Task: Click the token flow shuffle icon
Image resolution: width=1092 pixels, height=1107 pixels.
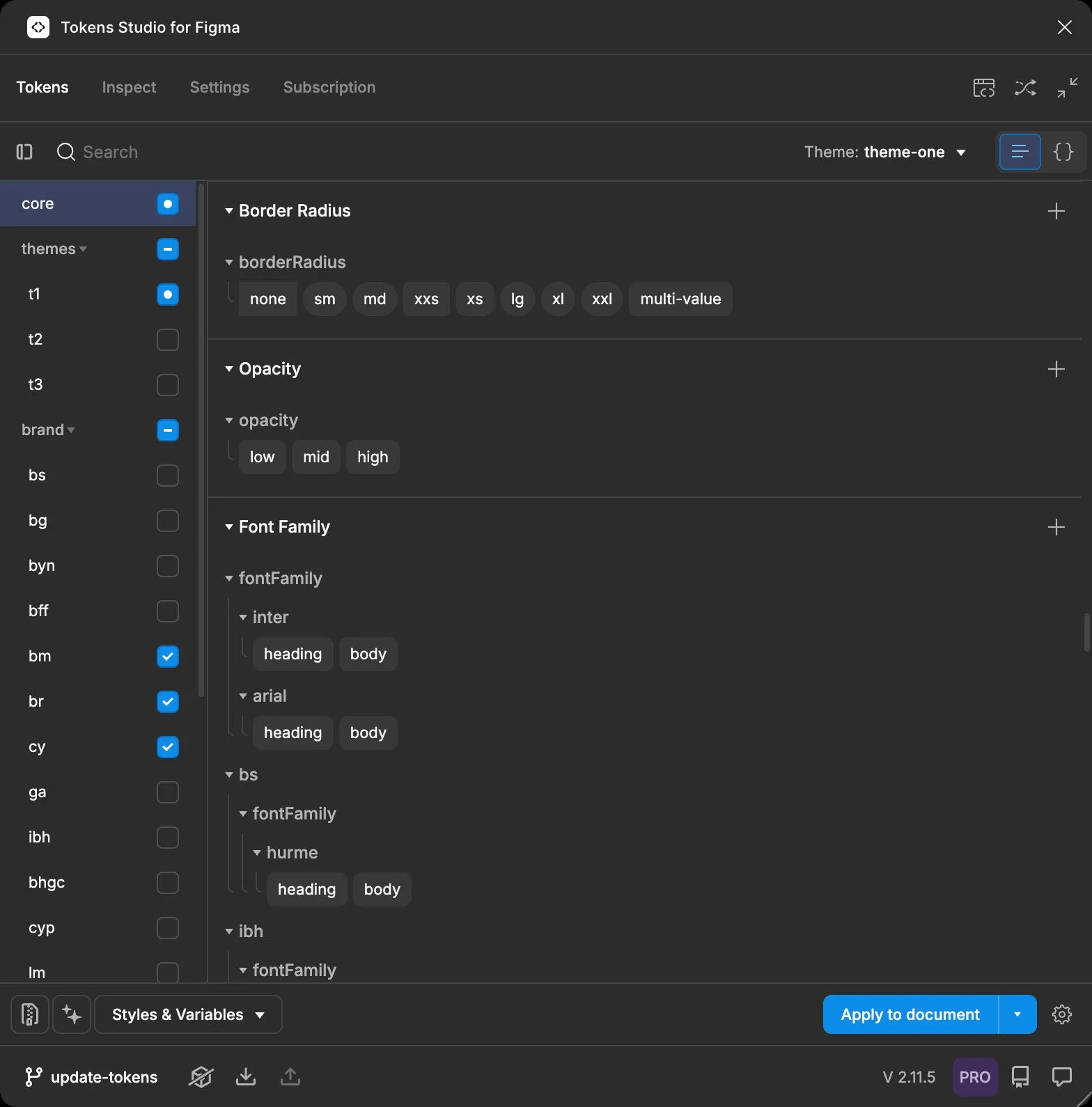Action: tap(1025, 88)
